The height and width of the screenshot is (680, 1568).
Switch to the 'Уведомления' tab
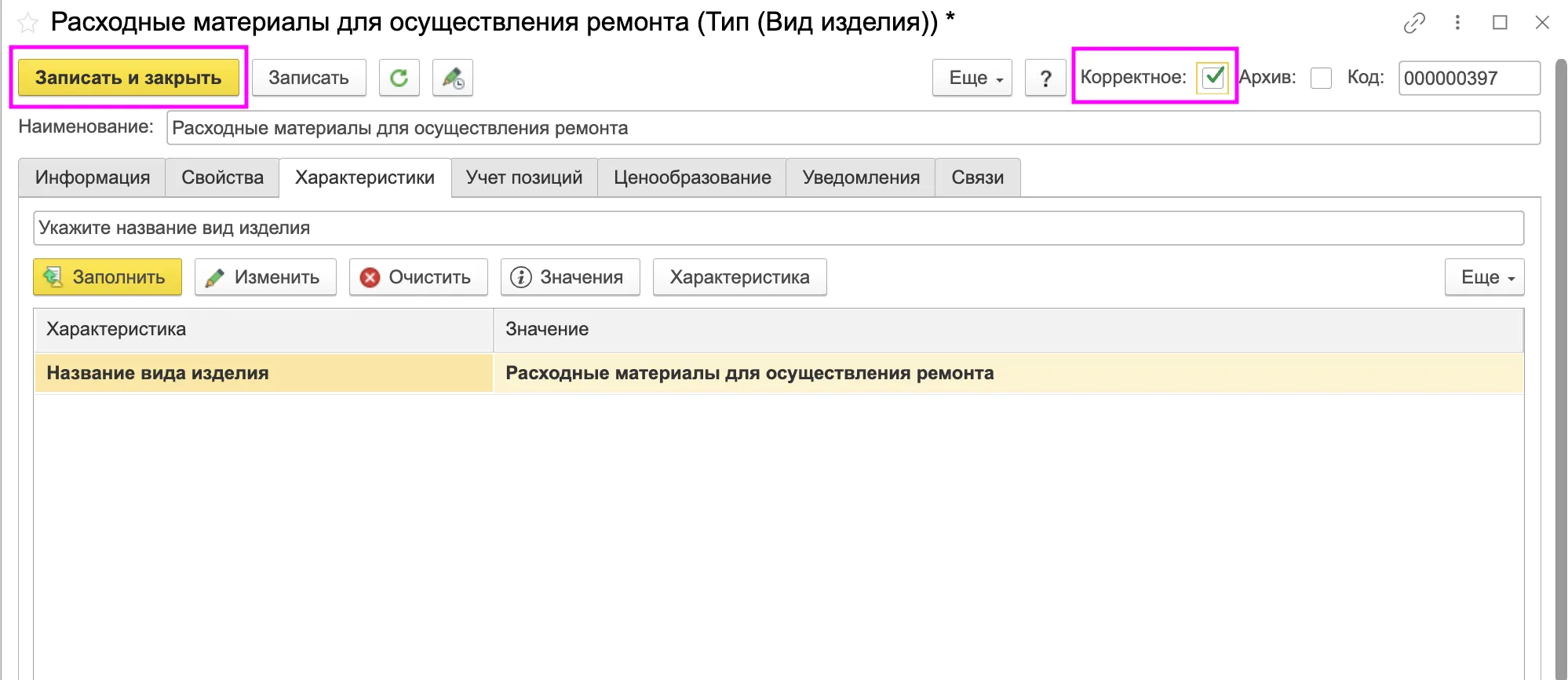click(861, 177)
